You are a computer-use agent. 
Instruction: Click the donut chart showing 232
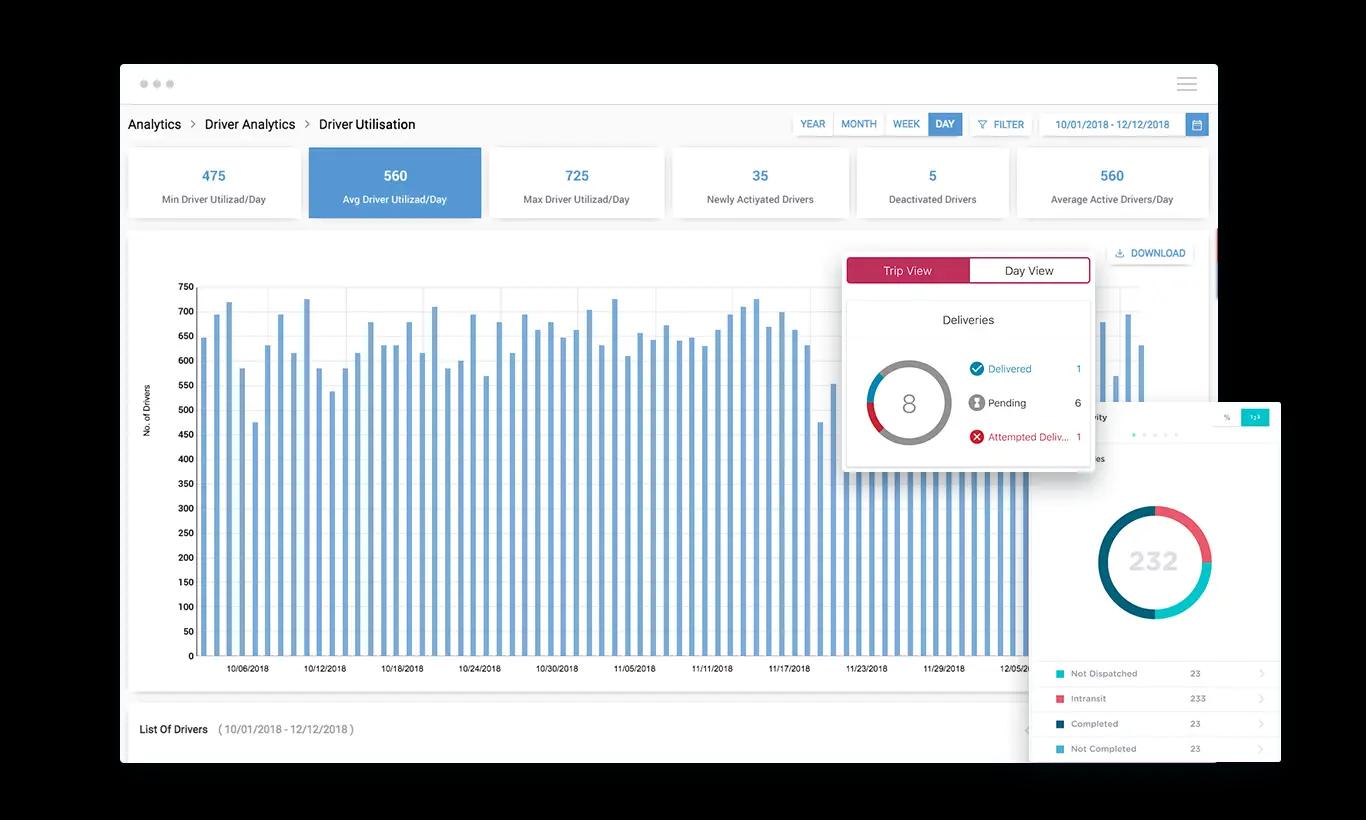1154,562
